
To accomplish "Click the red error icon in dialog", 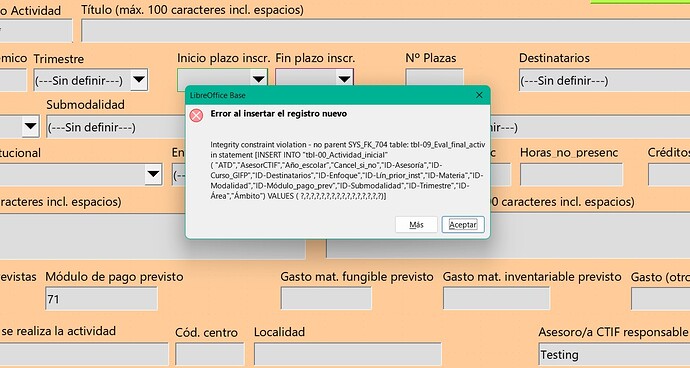I will click(x=196, y=115).
